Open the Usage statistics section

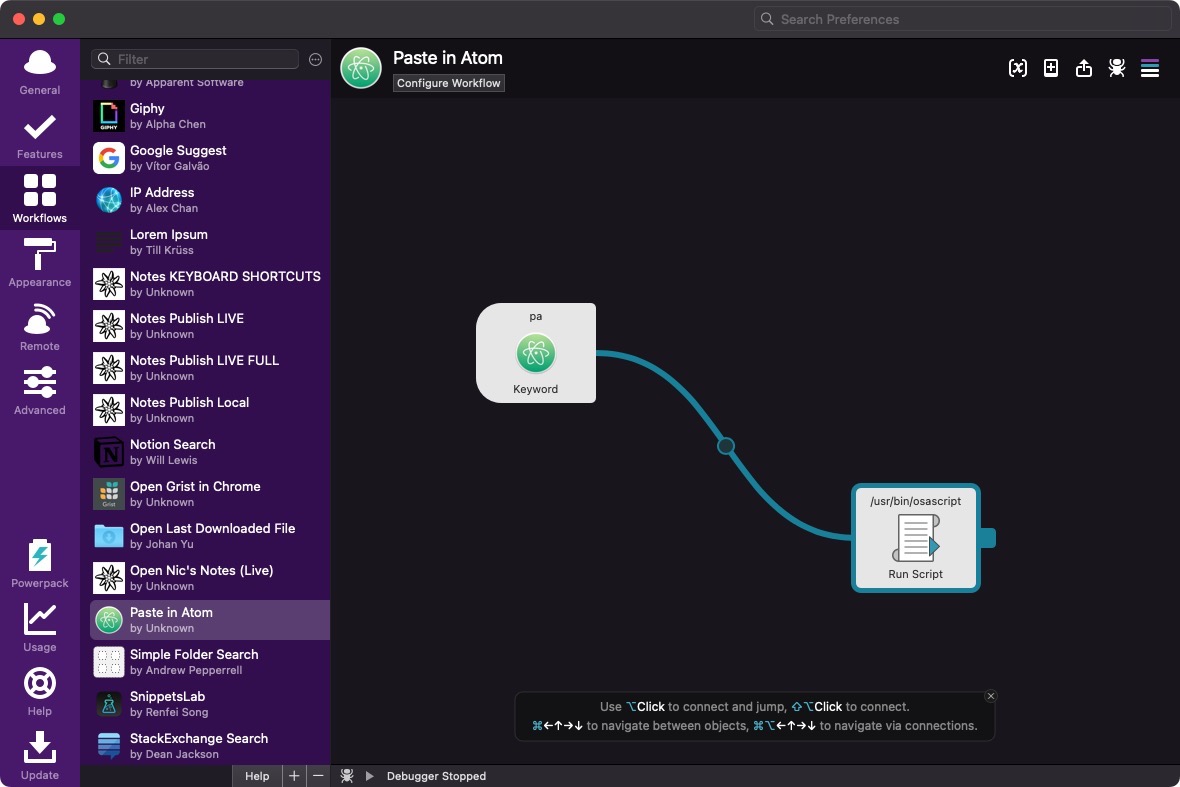(x=40, y=627)
